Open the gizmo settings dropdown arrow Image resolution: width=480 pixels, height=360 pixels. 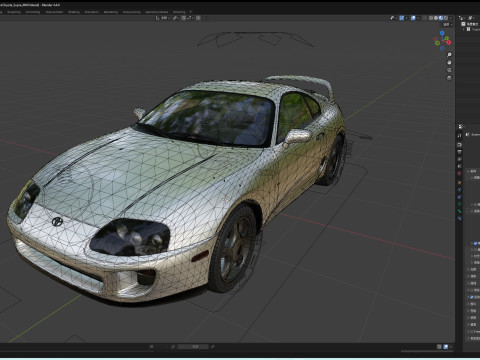(406, 18)
